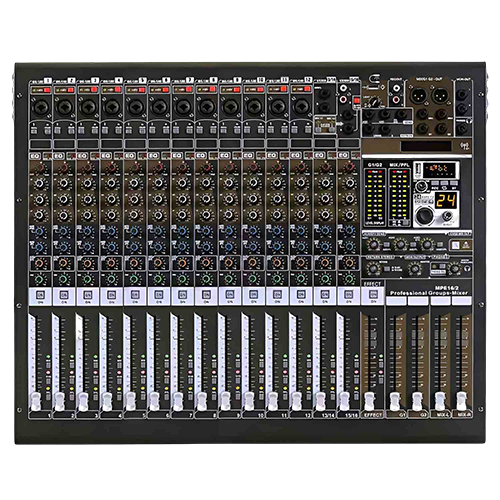This screenshot has height=500, width=500.
Task: Click the channel 1 fader knob
Action: coord(35,401)
